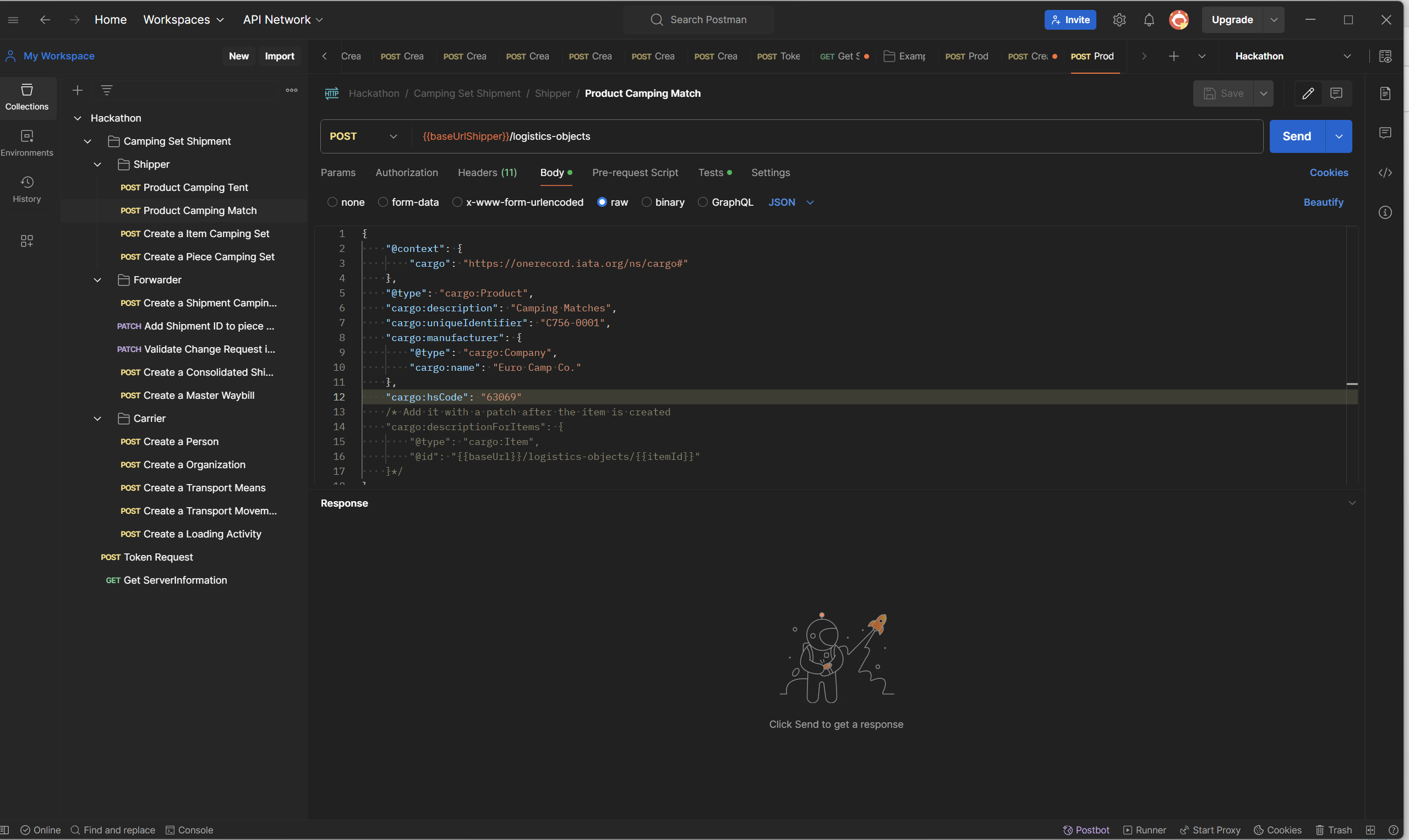
Task: Switch to the Pre-request Script tab
Action: click(x=635, y=173)
